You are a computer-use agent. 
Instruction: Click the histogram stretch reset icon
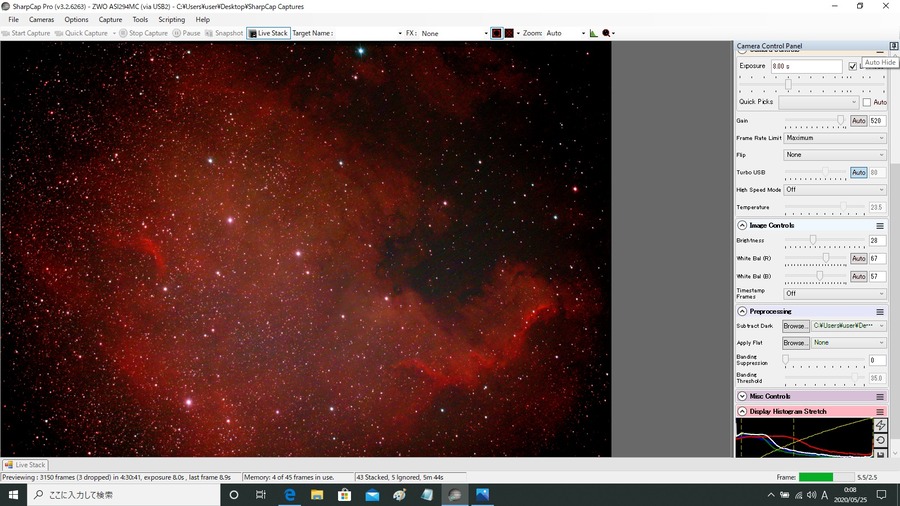point(880,440)
